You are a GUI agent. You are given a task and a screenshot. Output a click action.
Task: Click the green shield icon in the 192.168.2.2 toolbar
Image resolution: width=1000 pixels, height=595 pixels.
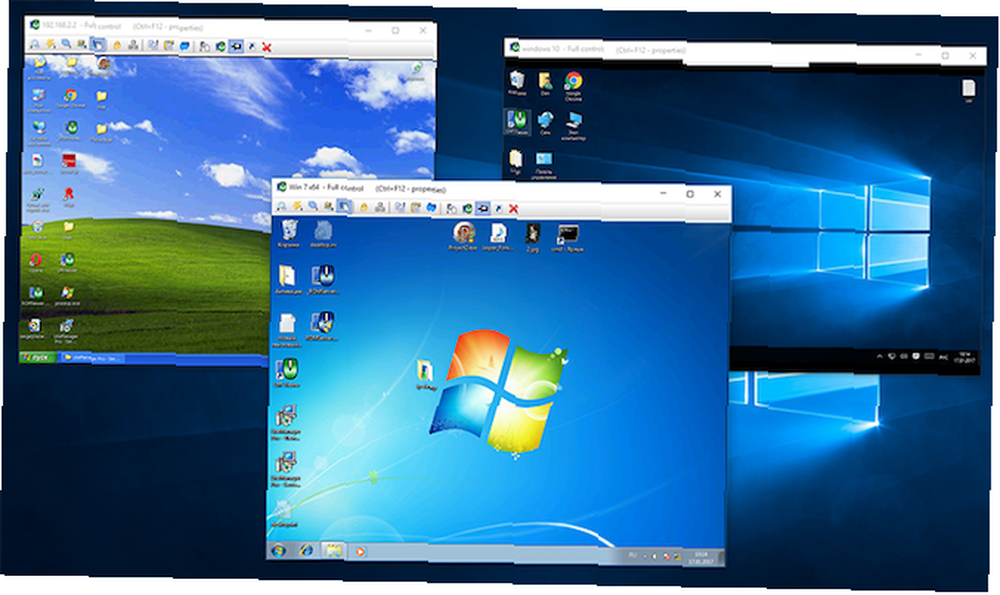coord(221,47)
